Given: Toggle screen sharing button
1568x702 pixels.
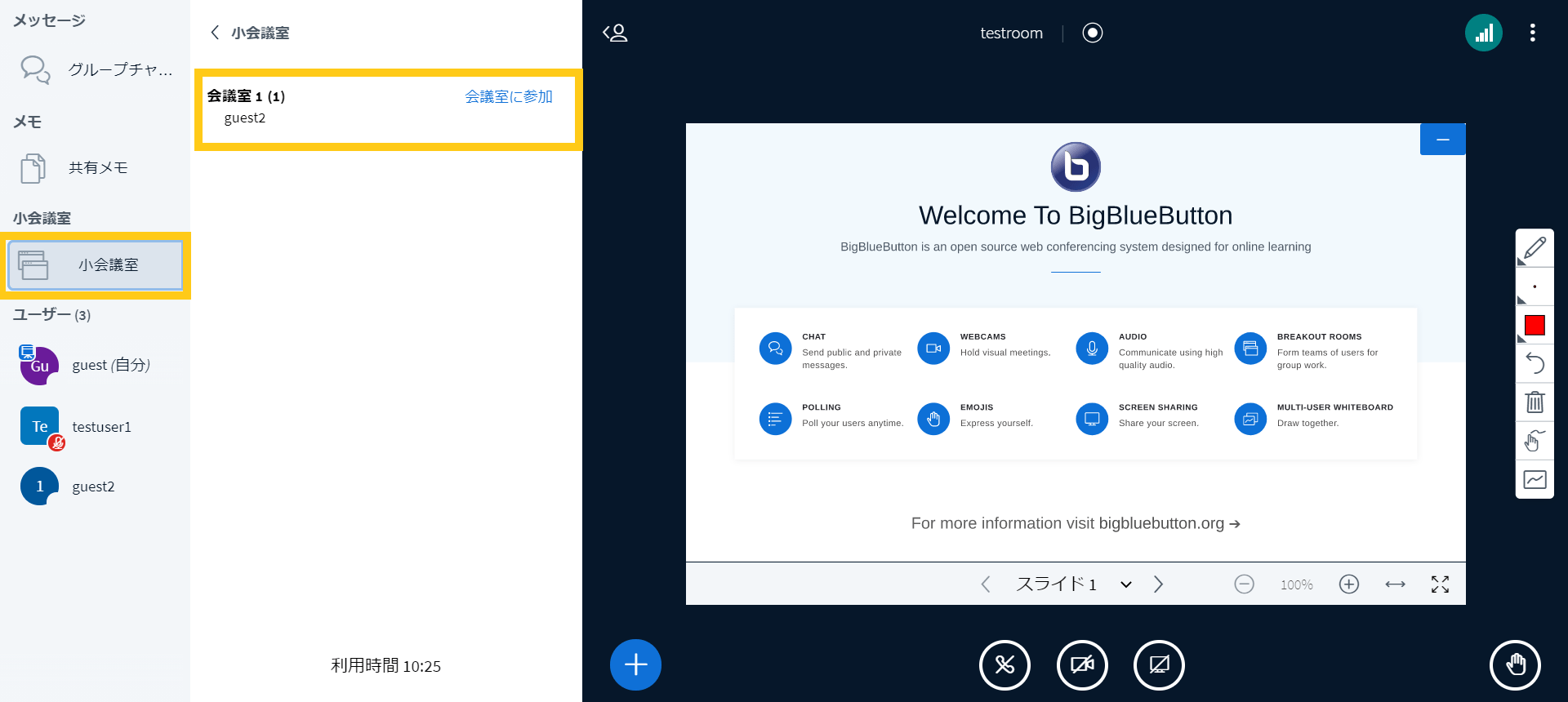Looking at the screenshot, I should click(x=1159, y=665).
